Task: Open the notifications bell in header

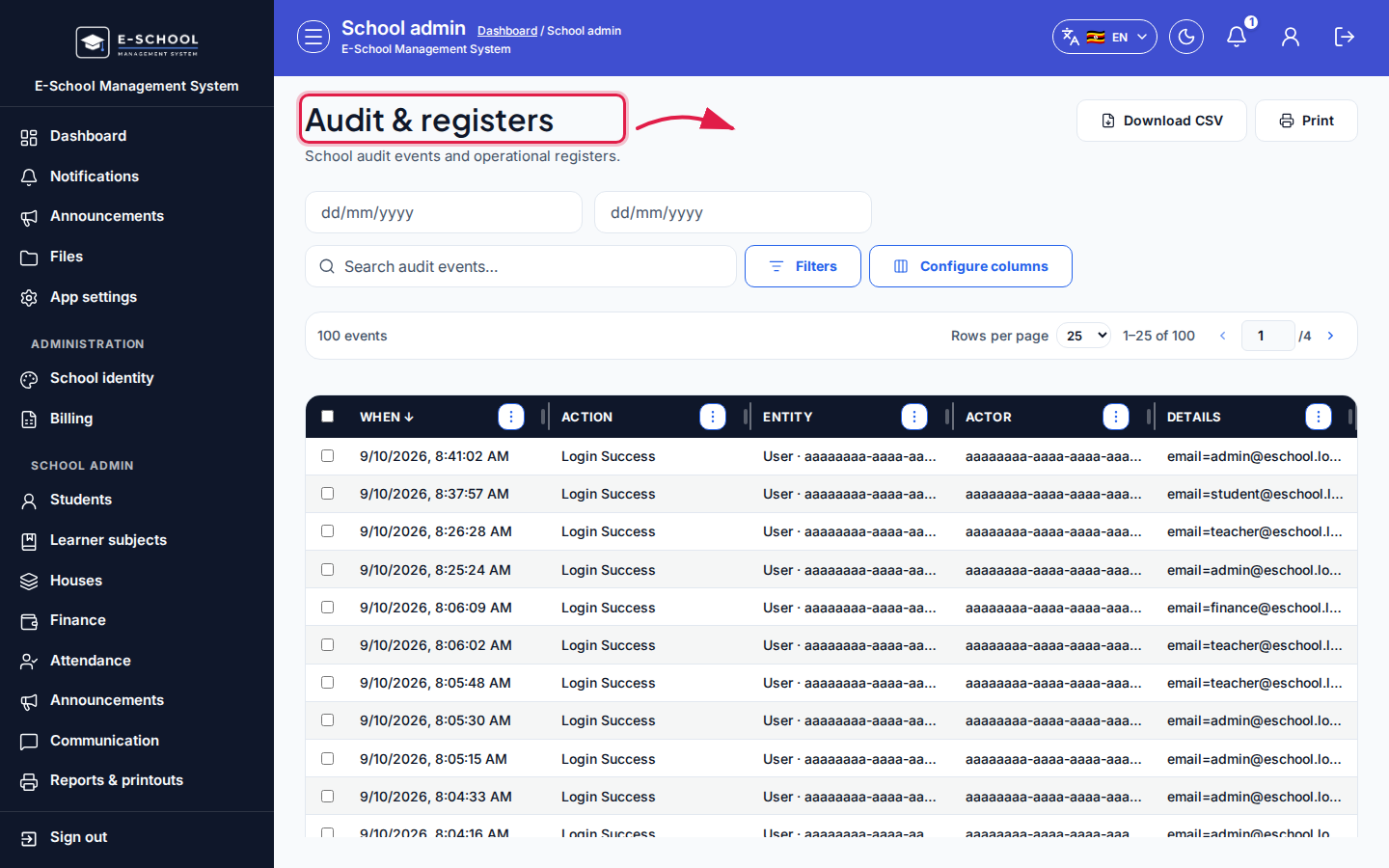Action: pos(1237,37)
